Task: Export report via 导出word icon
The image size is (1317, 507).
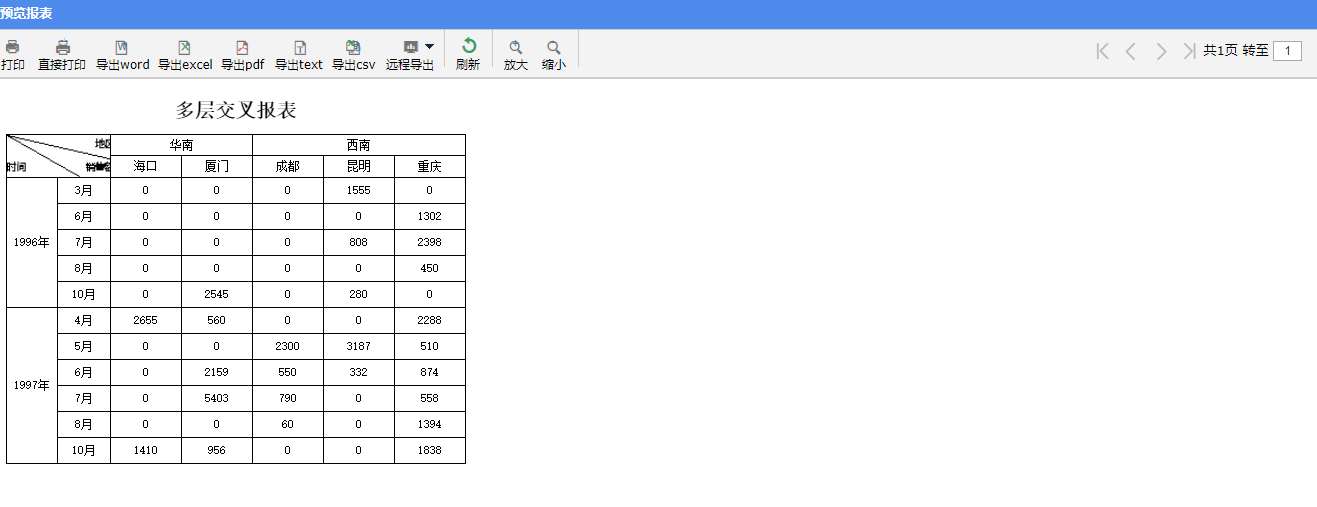Action: tap(122, 47)
